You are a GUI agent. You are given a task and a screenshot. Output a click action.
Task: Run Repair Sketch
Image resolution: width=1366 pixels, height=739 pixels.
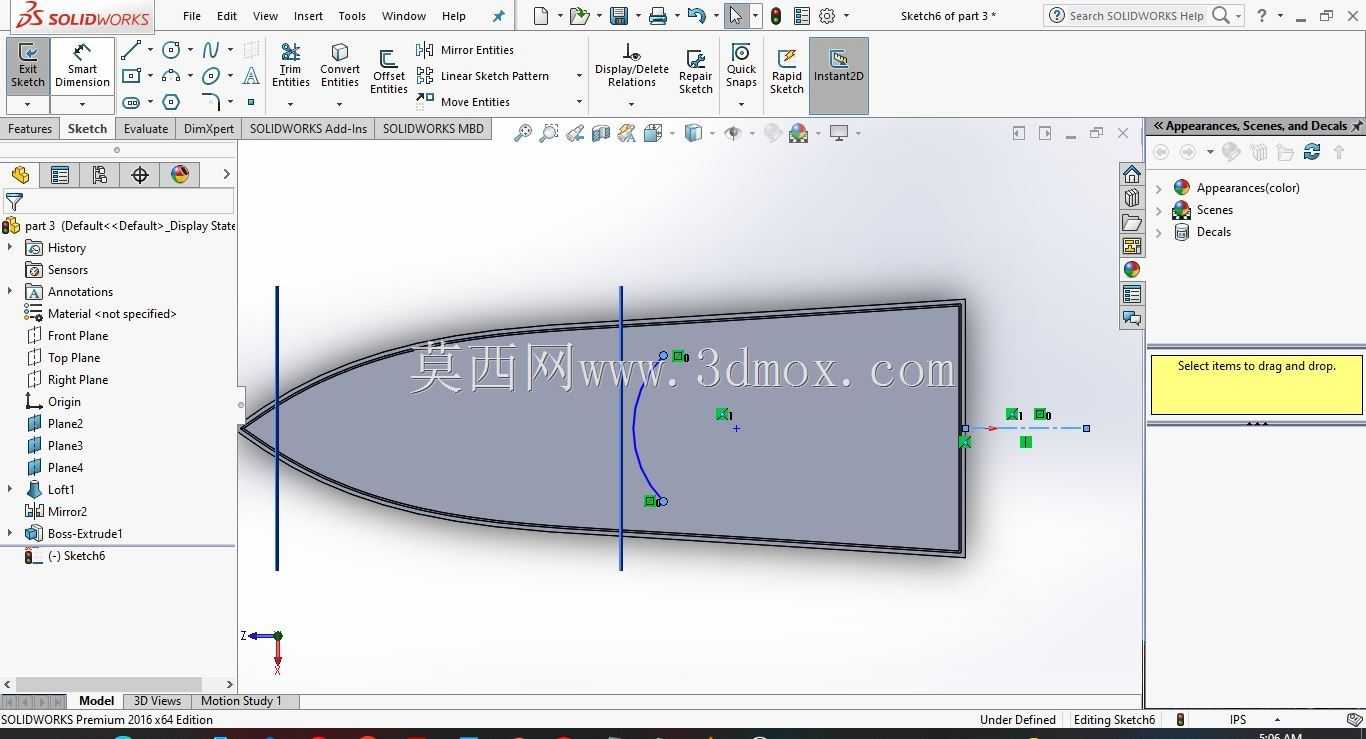coord(696,72)
